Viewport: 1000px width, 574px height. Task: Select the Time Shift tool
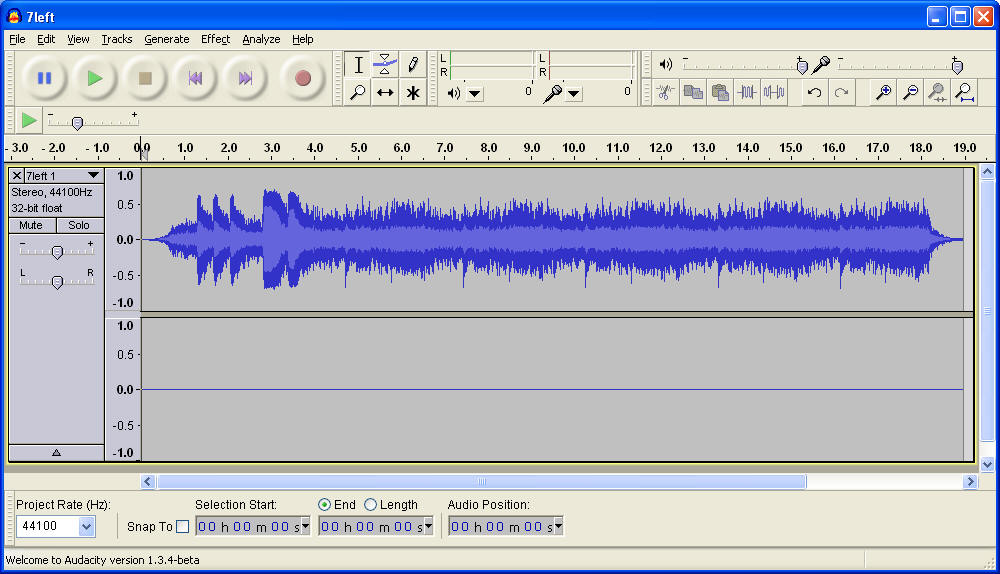(385, 93)
